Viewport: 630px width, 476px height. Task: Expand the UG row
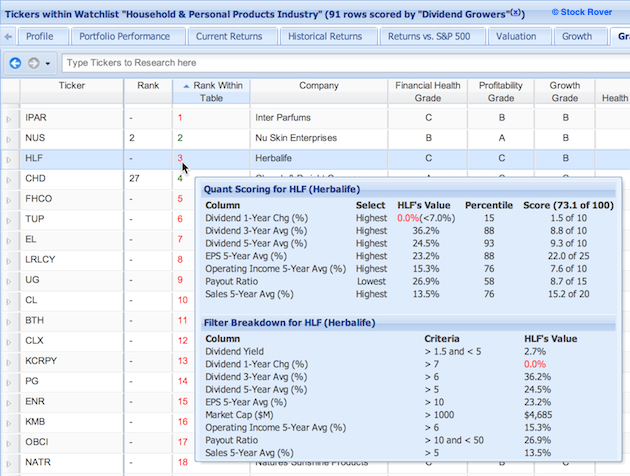tap(9, 281)
